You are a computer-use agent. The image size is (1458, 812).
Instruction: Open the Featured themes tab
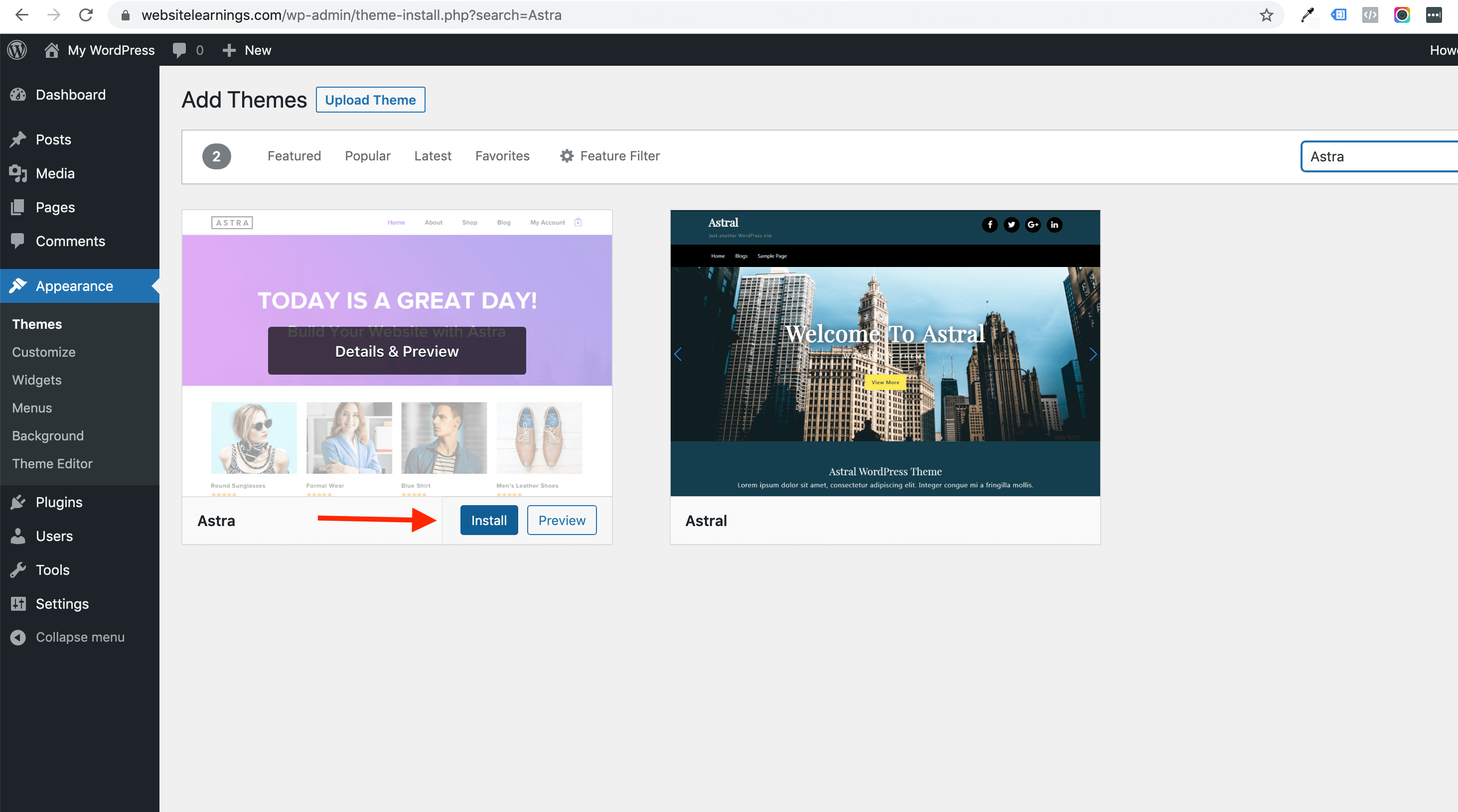pos(294,156)
